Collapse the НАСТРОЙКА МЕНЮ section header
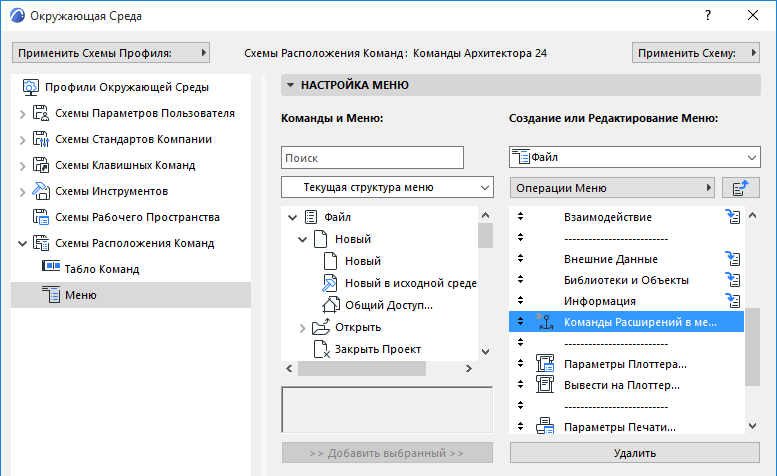 point(291,85)
